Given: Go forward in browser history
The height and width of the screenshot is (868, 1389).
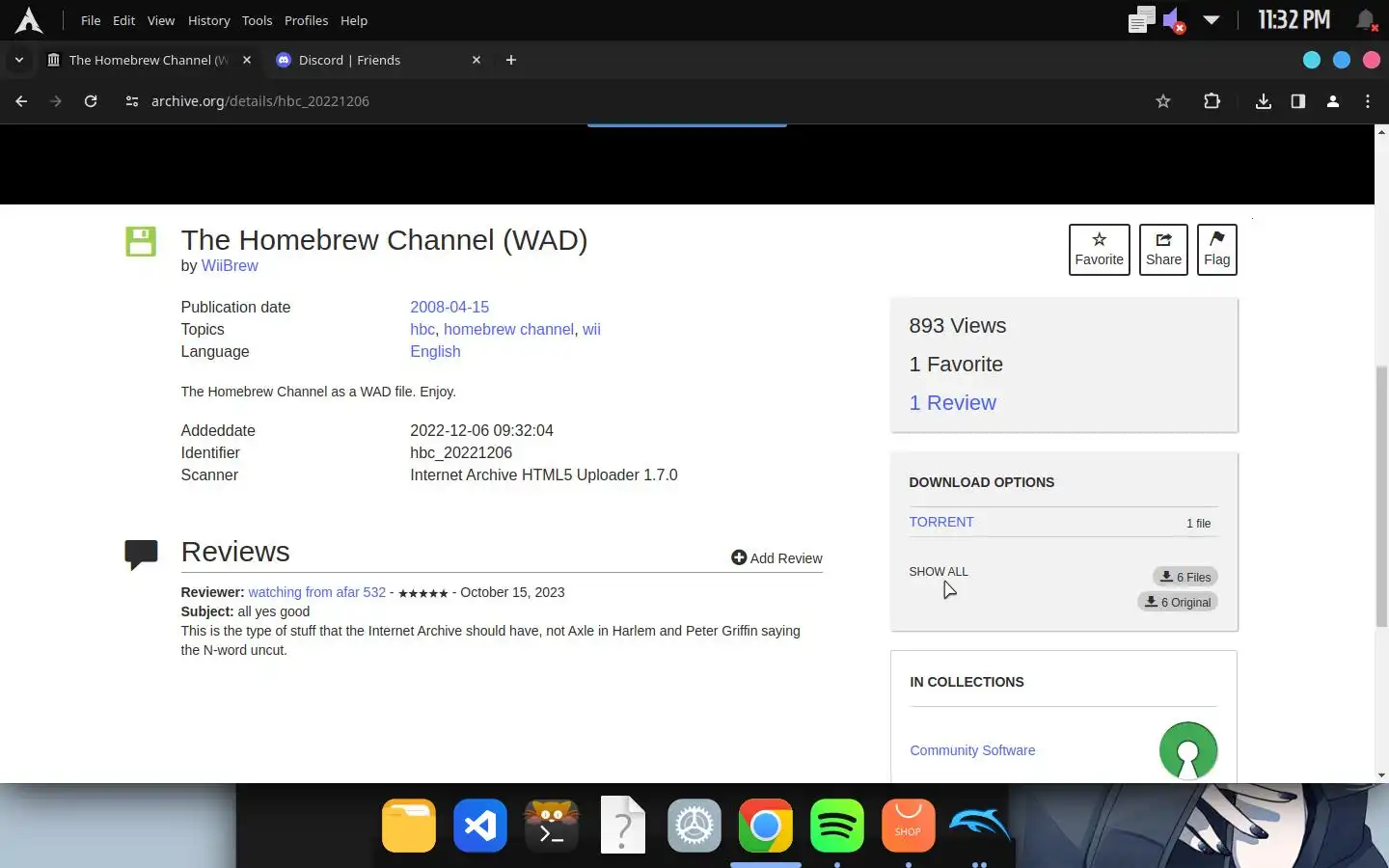Looking at the screenshot, I should (55, 101).
